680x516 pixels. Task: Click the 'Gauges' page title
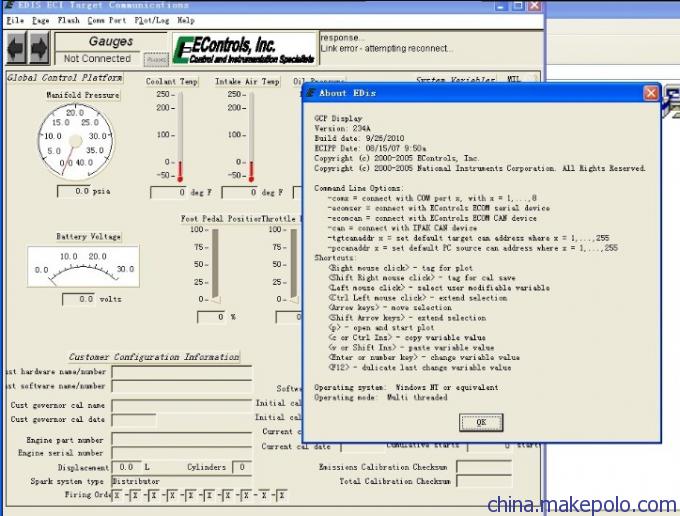(111, 41)
